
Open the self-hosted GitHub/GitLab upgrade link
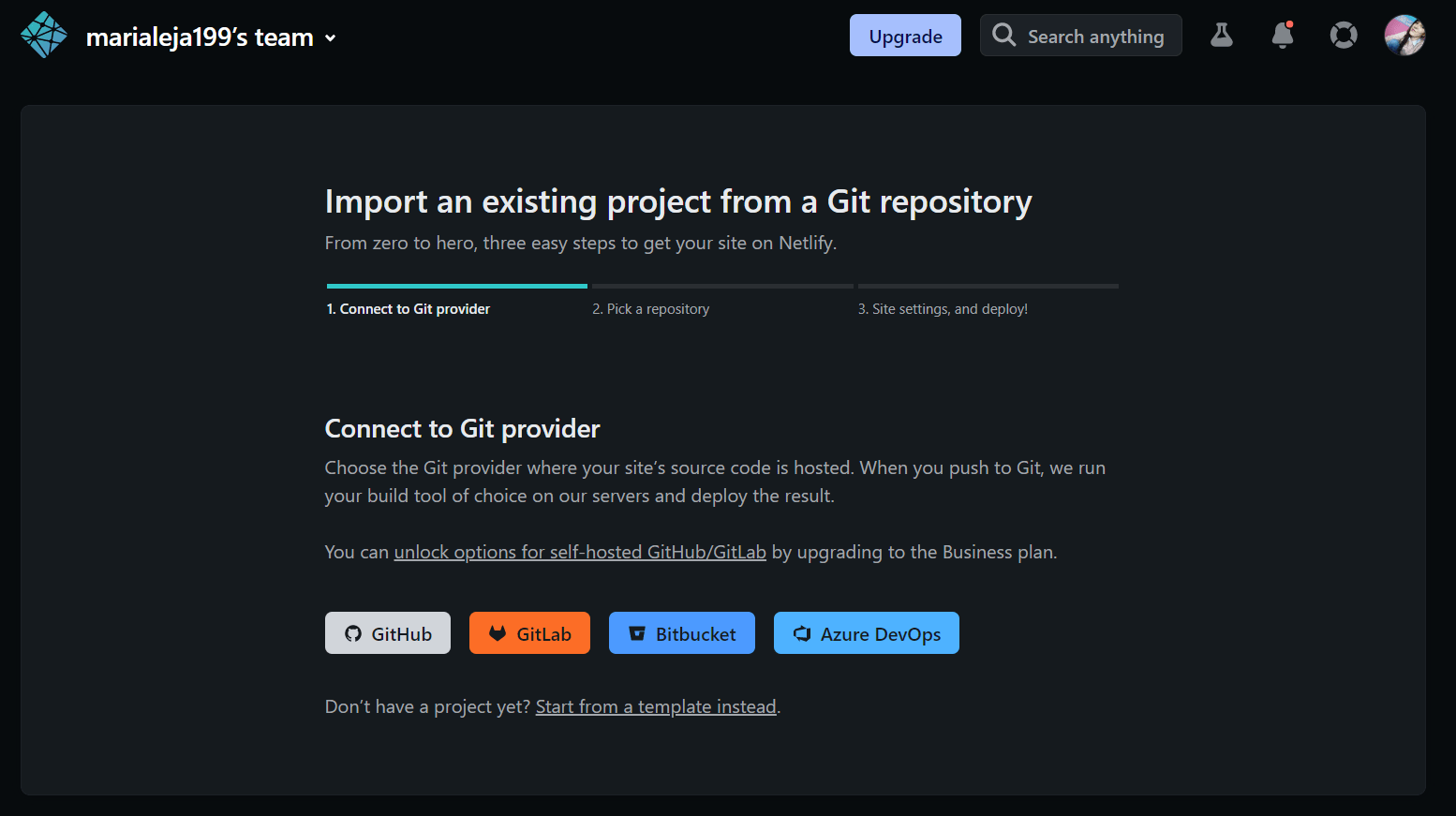[x=579, y=552]
